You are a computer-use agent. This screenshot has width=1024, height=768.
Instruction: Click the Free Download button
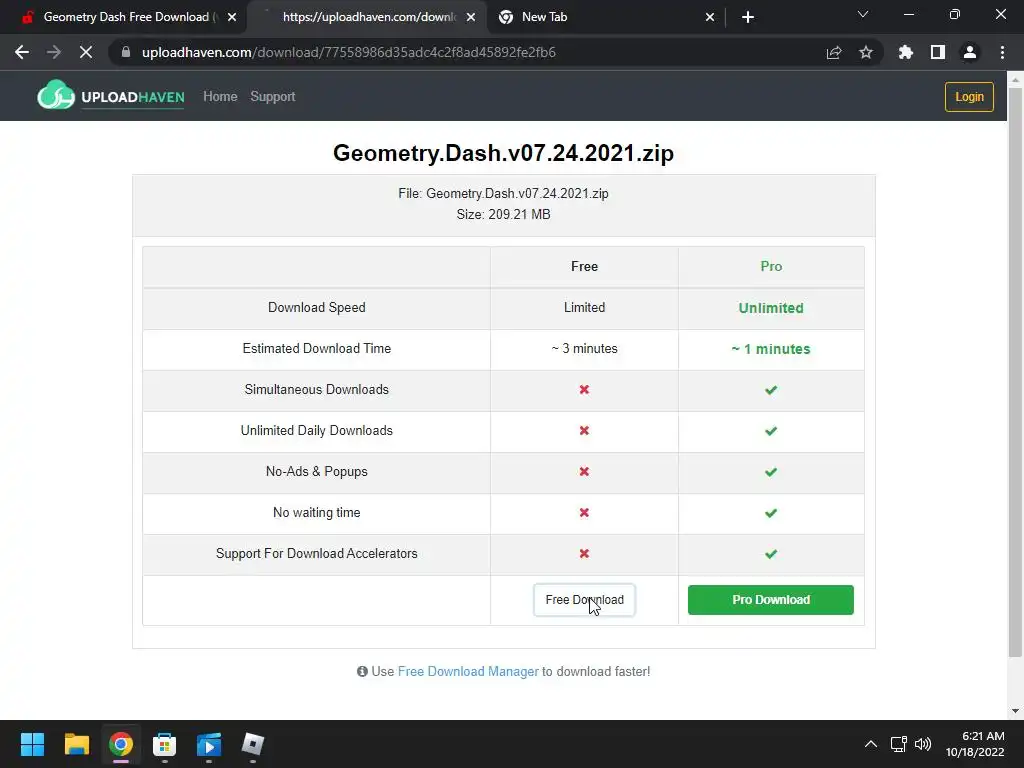pyautogui.click(x=584, y=600)
